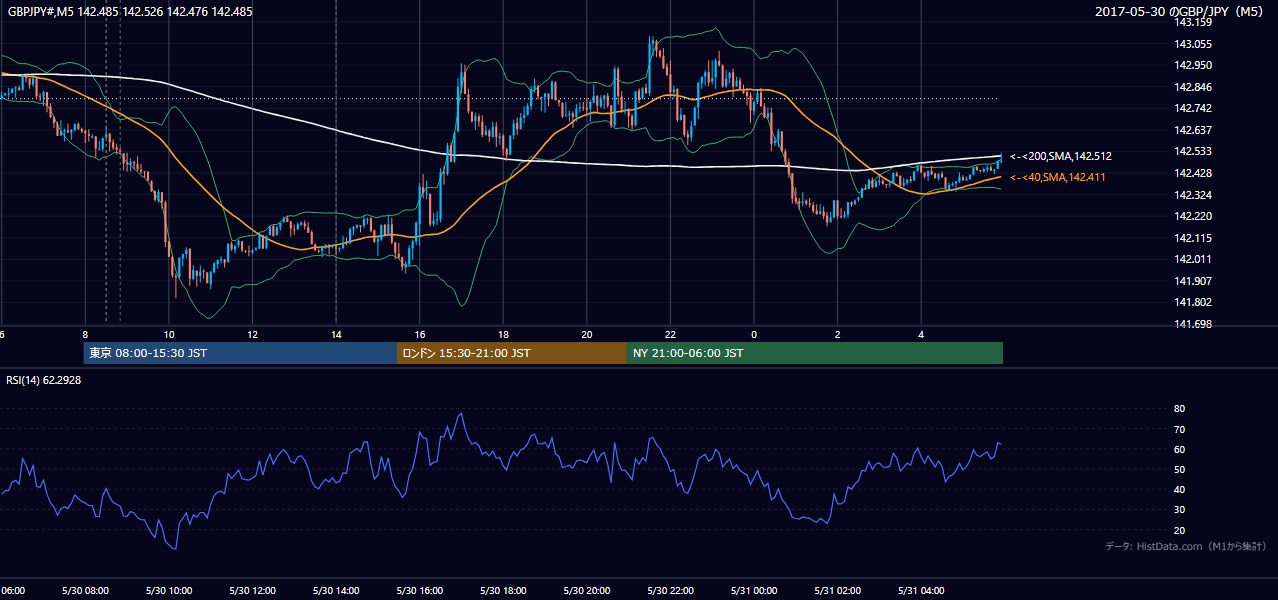Click the RSI scale value 30
The height and width of the screenshot is (600, 1278).
tap(1179, 510)
